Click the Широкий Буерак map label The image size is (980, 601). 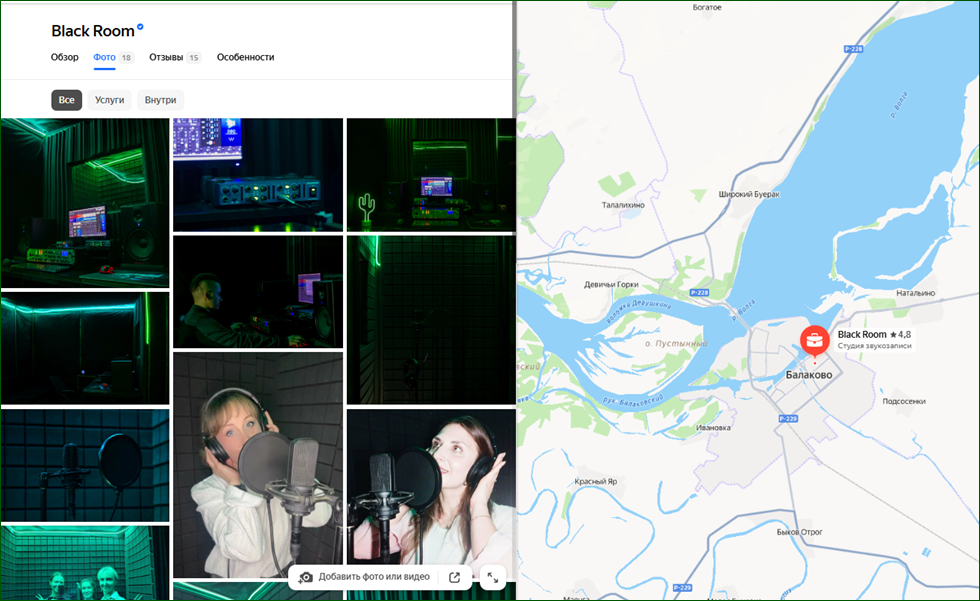[749, 194]
